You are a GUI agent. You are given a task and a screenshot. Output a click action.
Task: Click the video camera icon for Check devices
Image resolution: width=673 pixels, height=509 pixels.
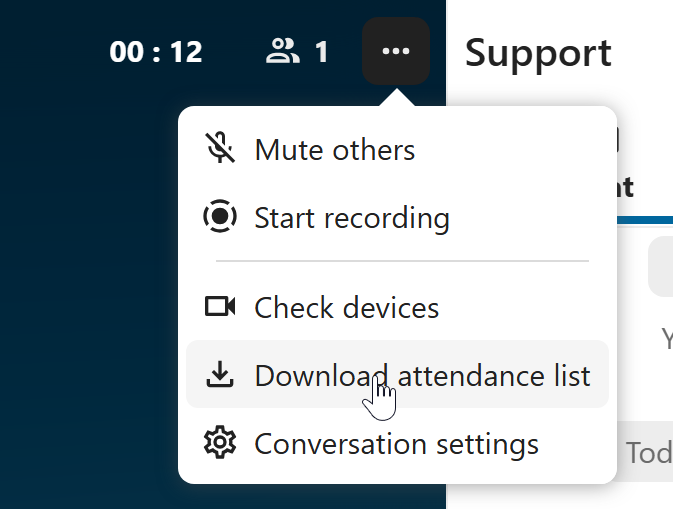tap(219, 307)
